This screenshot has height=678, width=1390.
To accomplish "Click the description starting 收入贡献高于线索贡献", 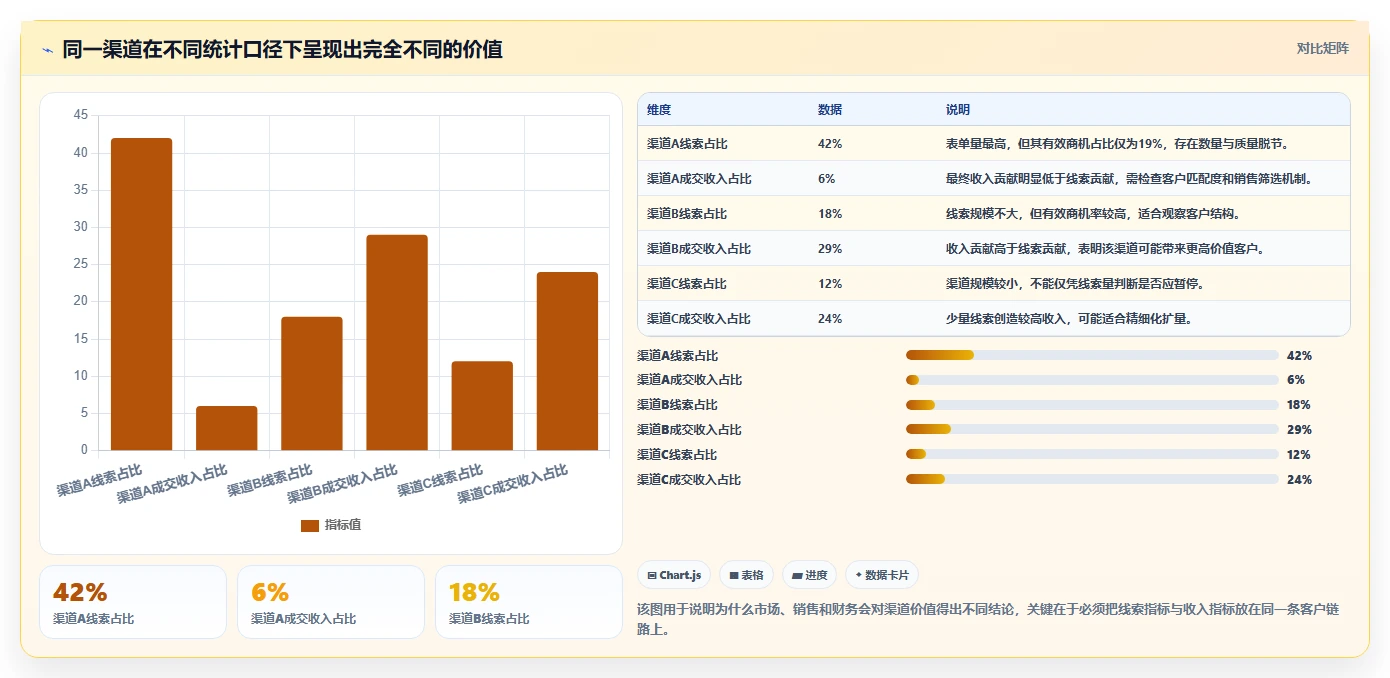I will pos(1106,249).
